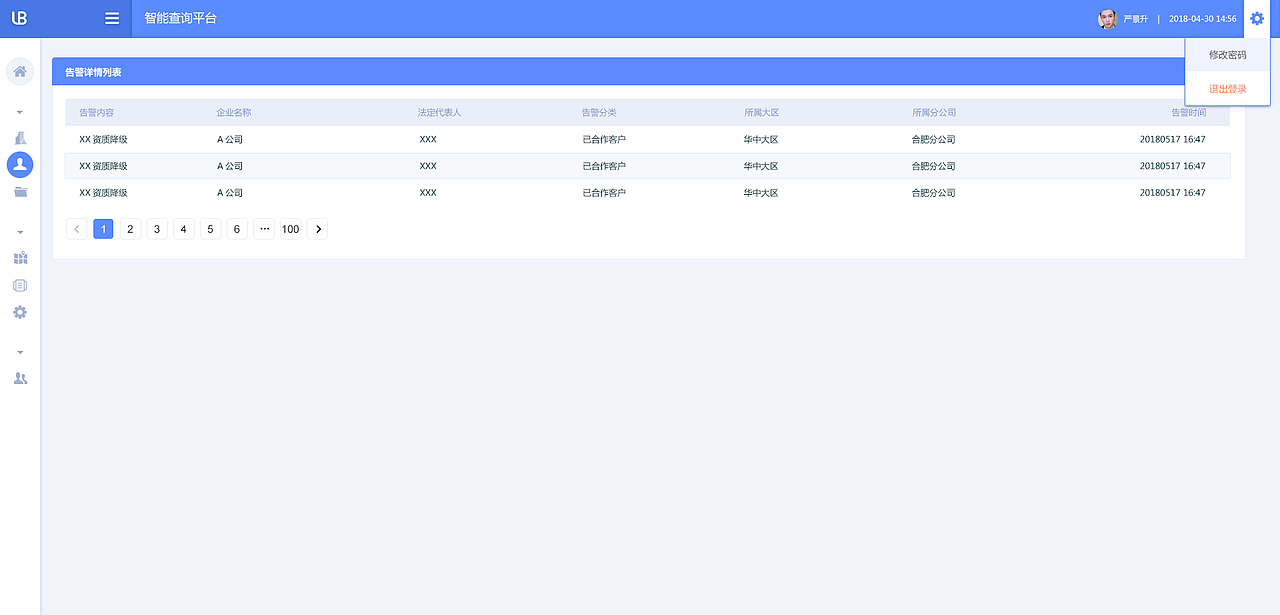Select the highlighted user profile sidebar icon

[x=20, y=164]
